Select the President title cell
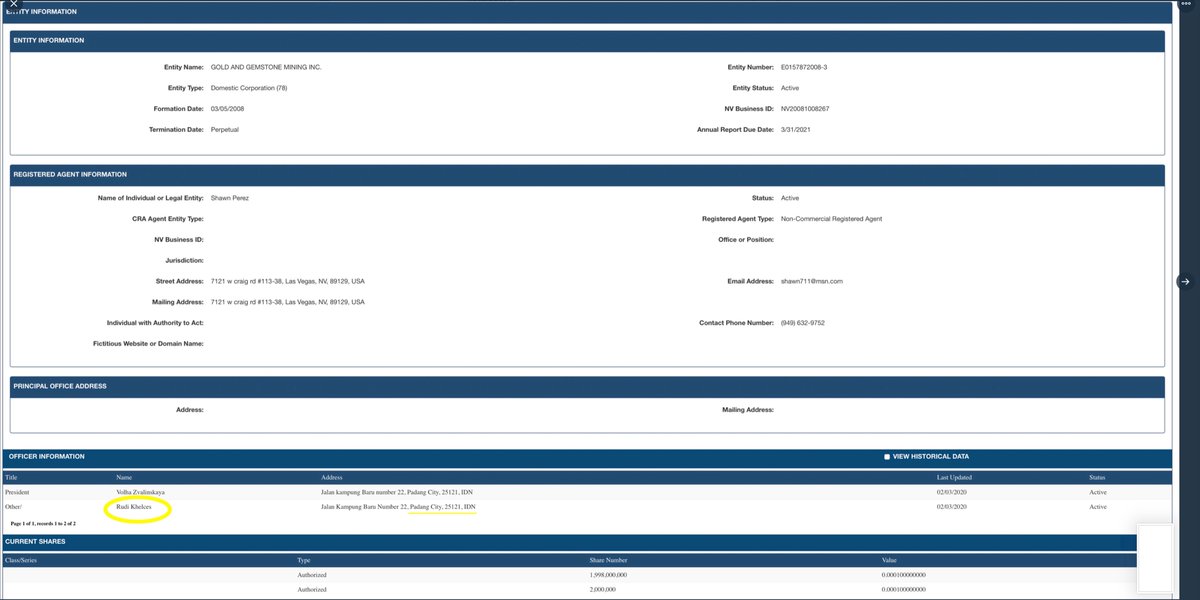Viewport: 1200px width, 600px height. (x=16, y=492)
